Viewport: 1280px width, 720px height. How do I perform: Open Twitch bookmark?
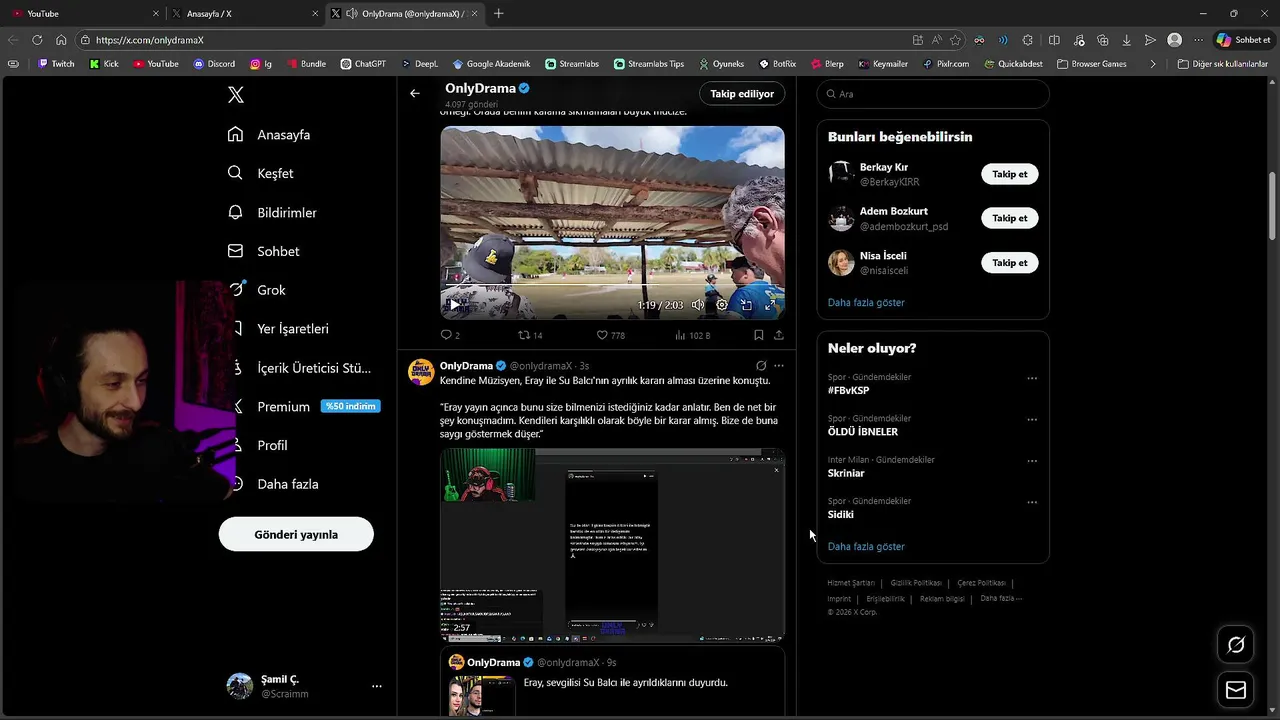[56, 64]
